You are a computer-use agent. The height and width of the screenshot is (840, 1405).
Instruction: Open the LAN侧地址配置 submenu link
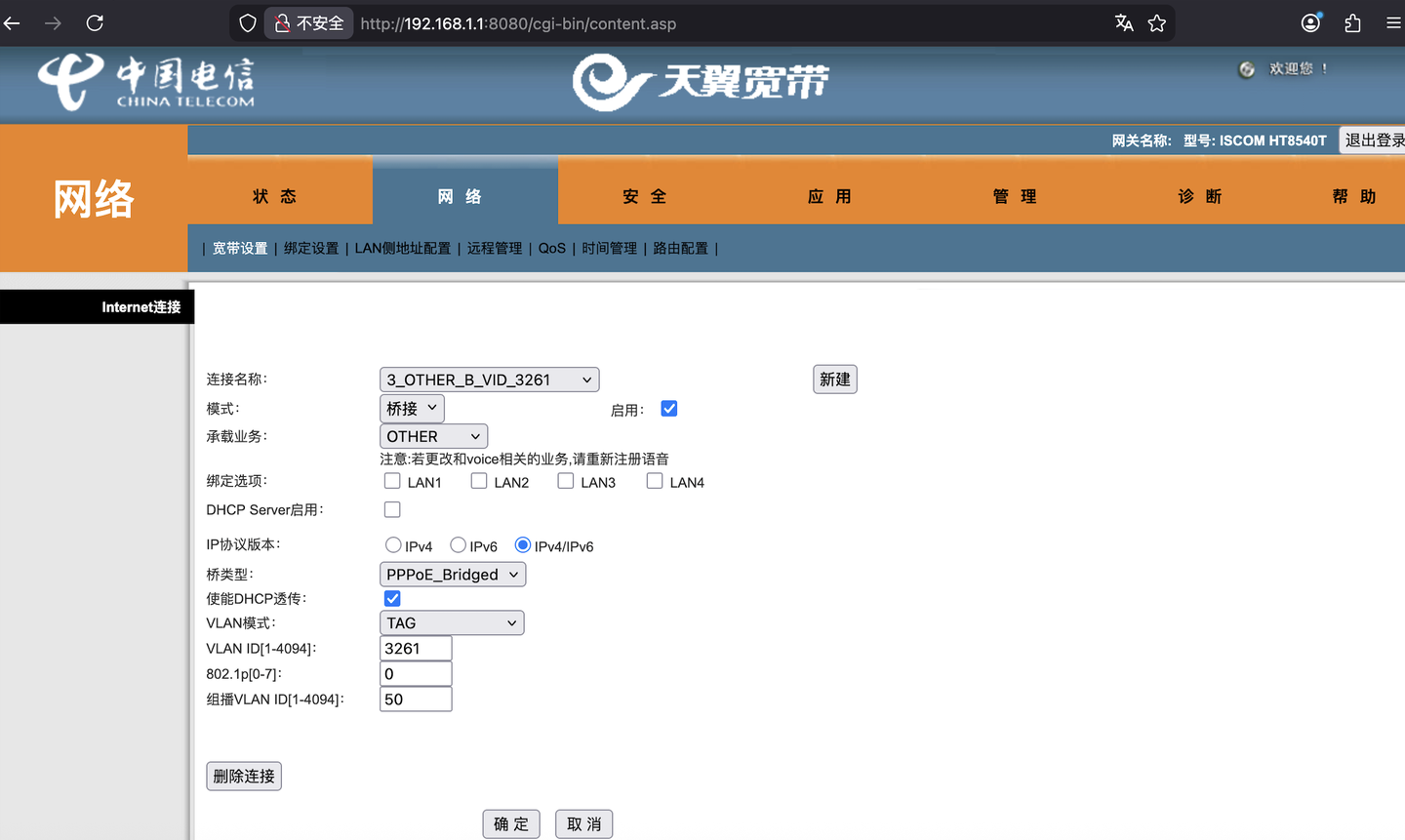point(403,248)
